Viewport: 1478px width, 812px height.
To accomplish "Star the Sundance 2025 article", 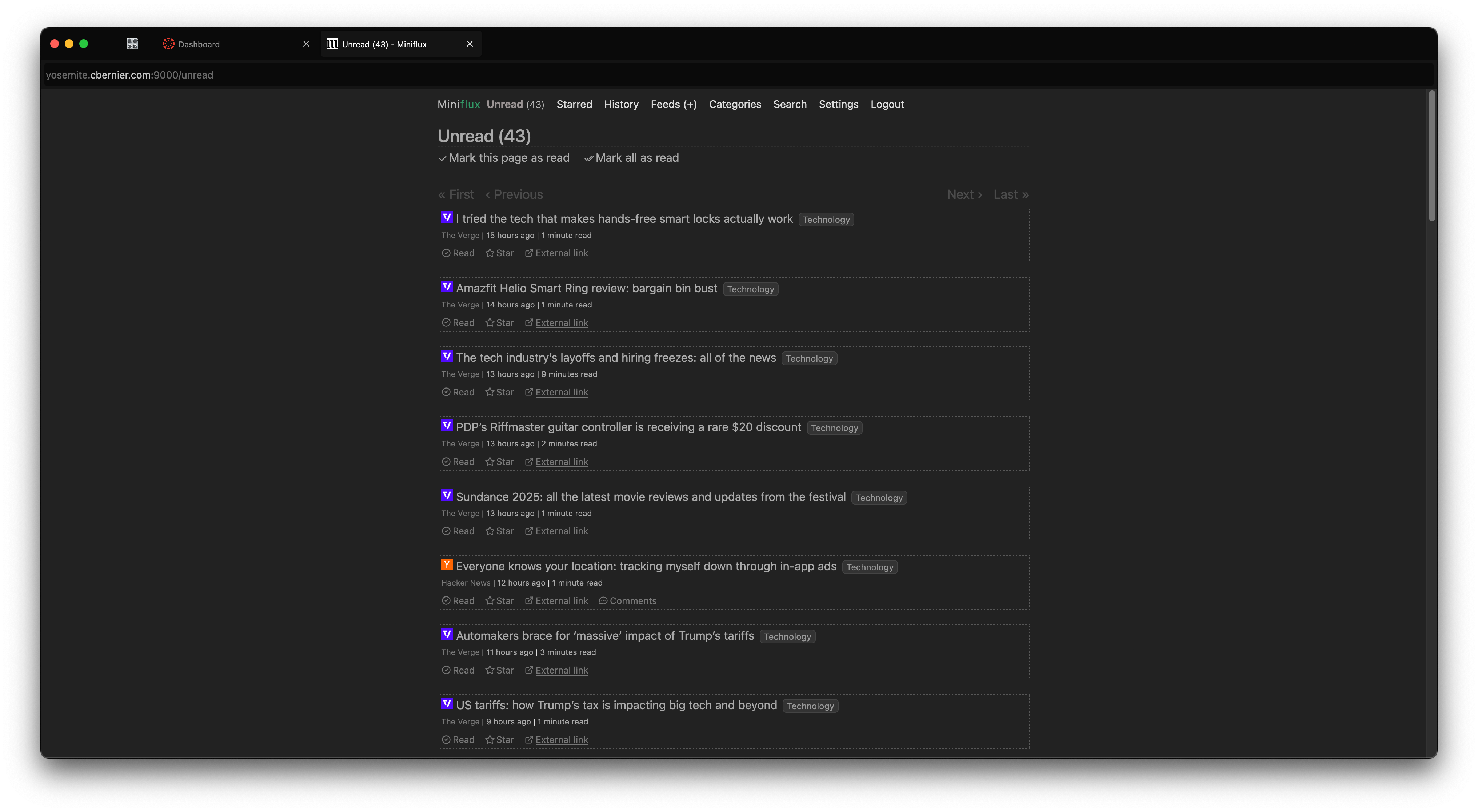I will pyautogui.click(x=499, y=531).
